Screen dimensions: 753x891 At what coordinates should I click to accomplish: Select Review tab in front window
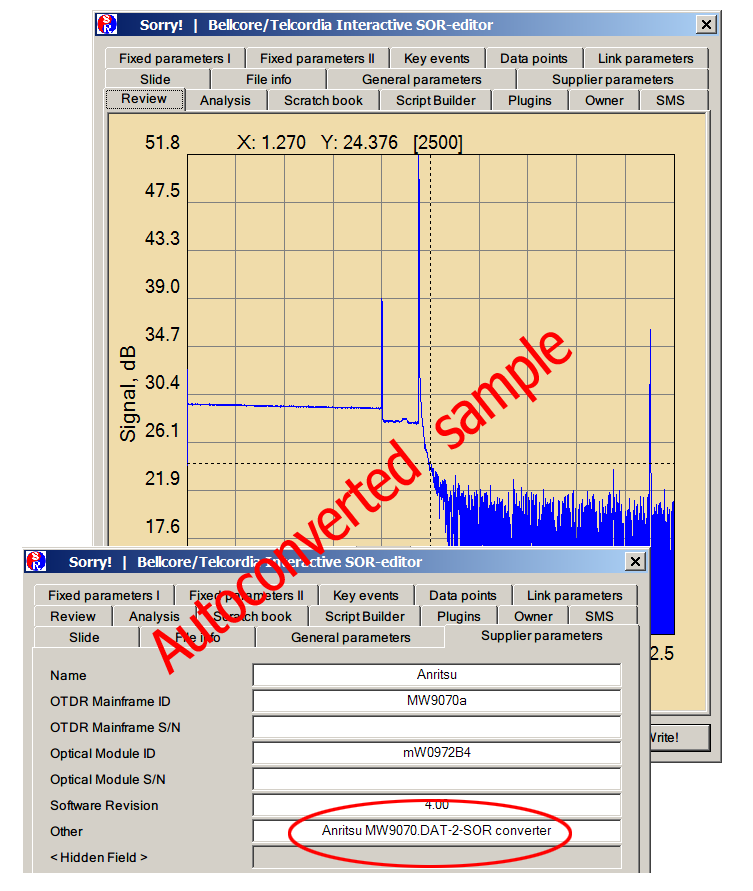(73, 617)
